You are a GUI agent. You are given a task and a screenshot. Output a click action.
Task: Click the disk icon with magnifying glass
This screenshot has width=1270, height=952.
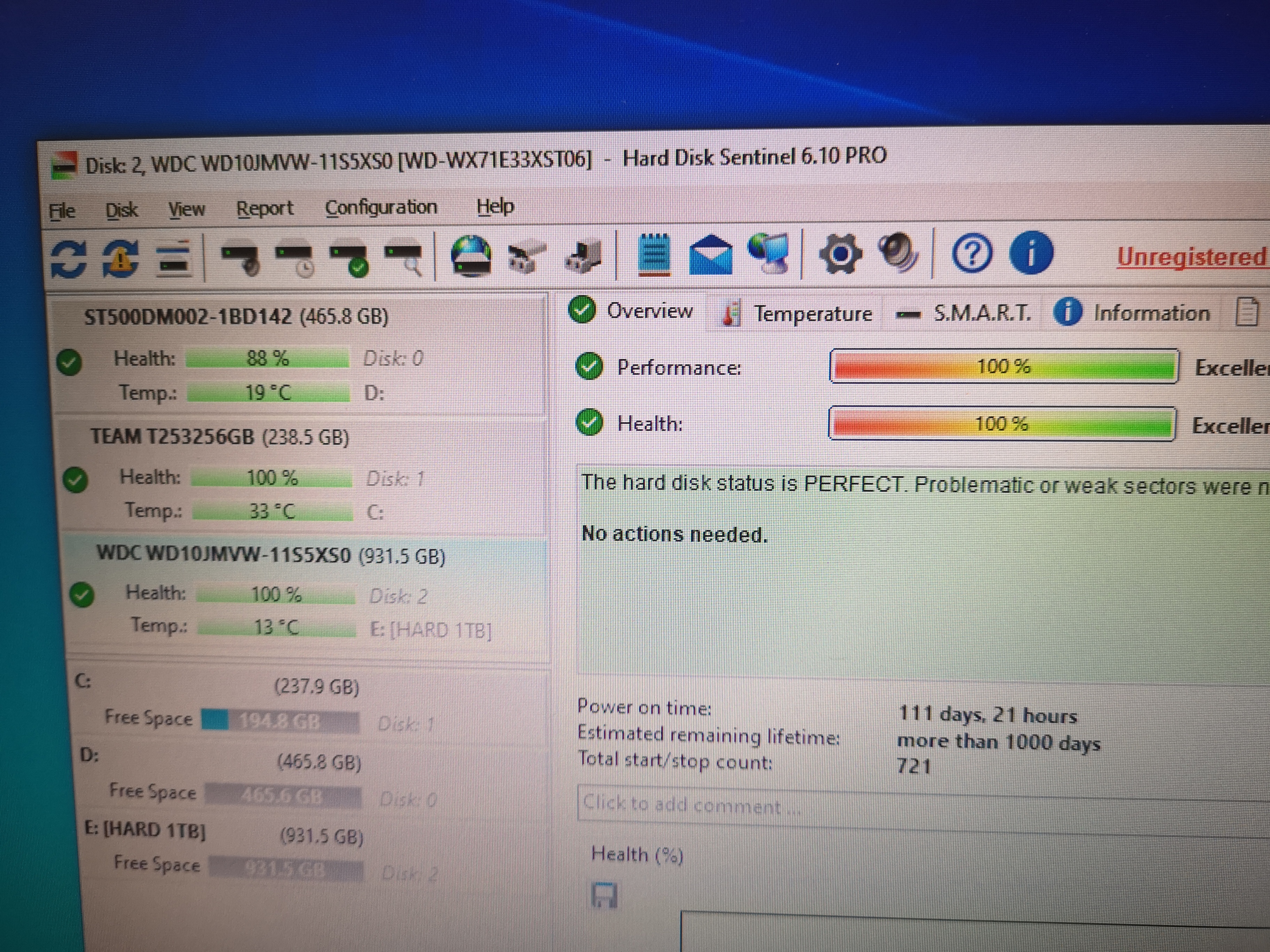pyautogui.click(x=403, y=259)
